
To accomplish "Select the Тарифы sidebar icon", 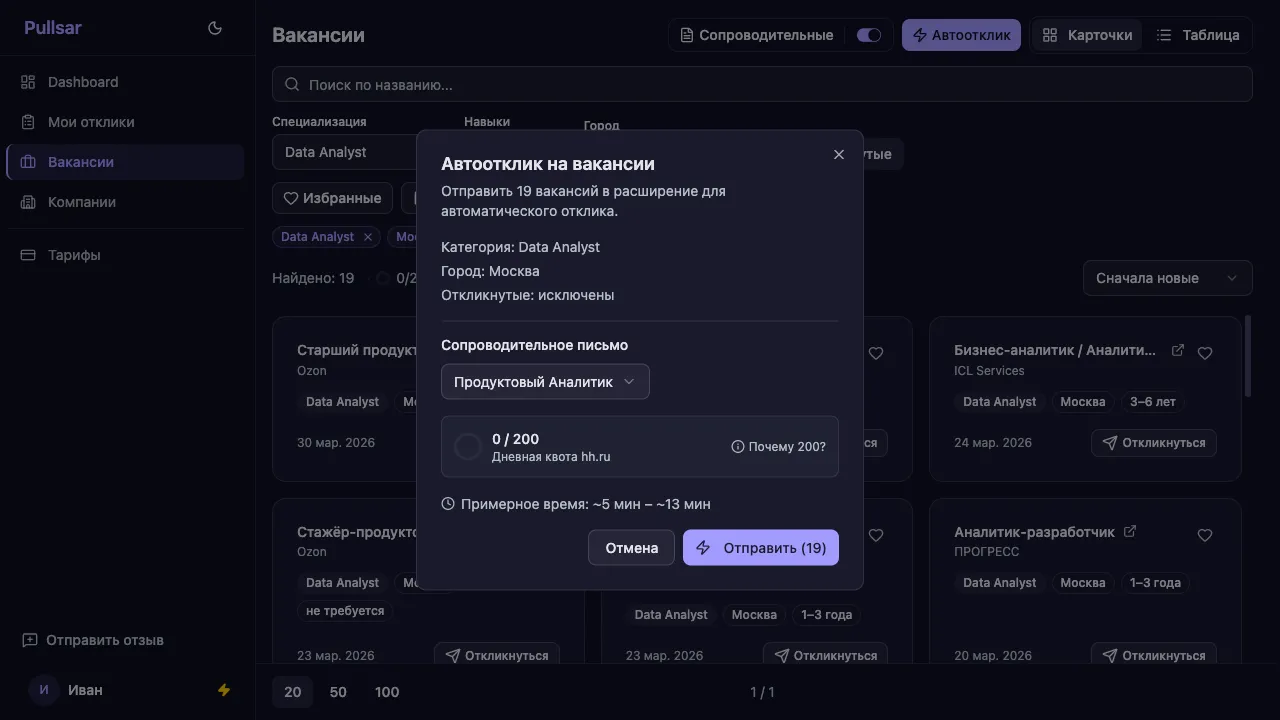I will click(28, 254).
